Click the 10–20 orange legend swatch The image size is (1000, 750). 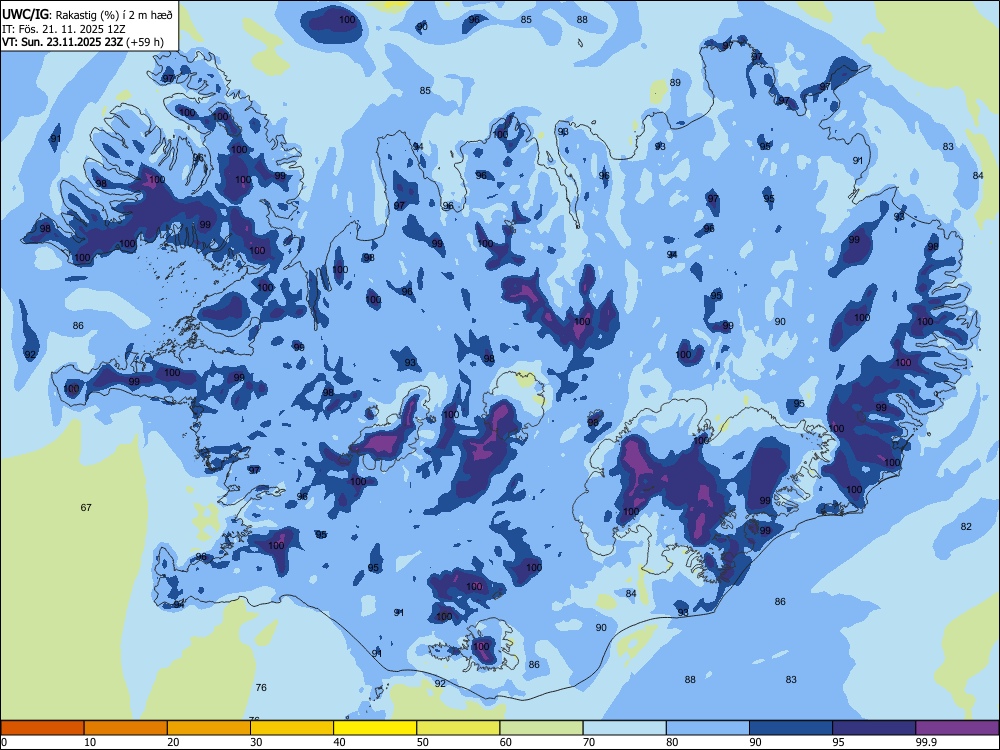pyautogui.click(x=126, y=728)
